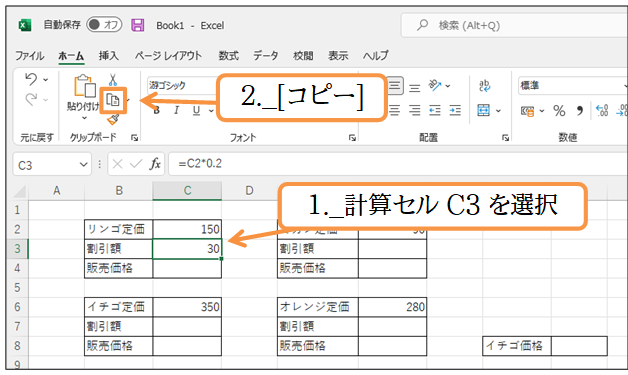Screen dimensions: 628x375
Task: Click the font name box 游ゴシック
Action: pyautogui.click(x=182, y=85)
